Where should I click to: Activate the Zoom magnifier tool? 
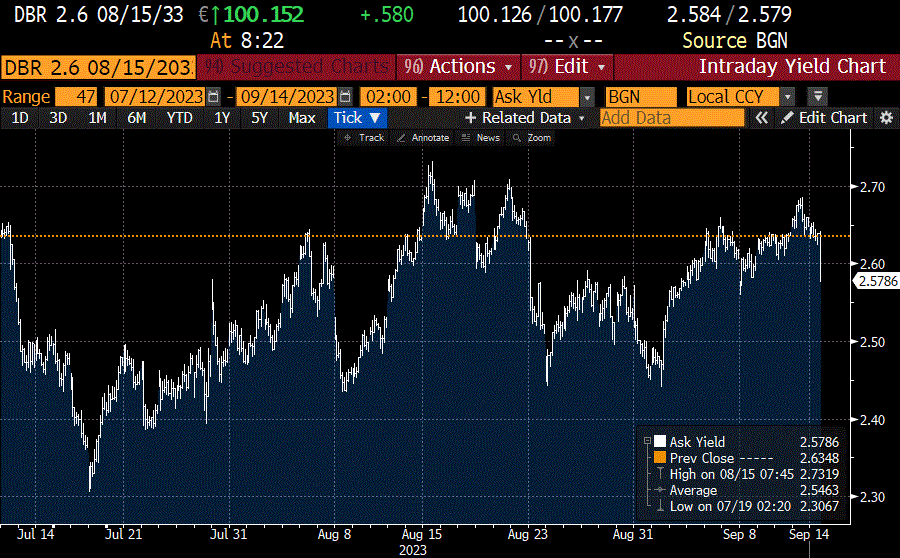(532, 138)
